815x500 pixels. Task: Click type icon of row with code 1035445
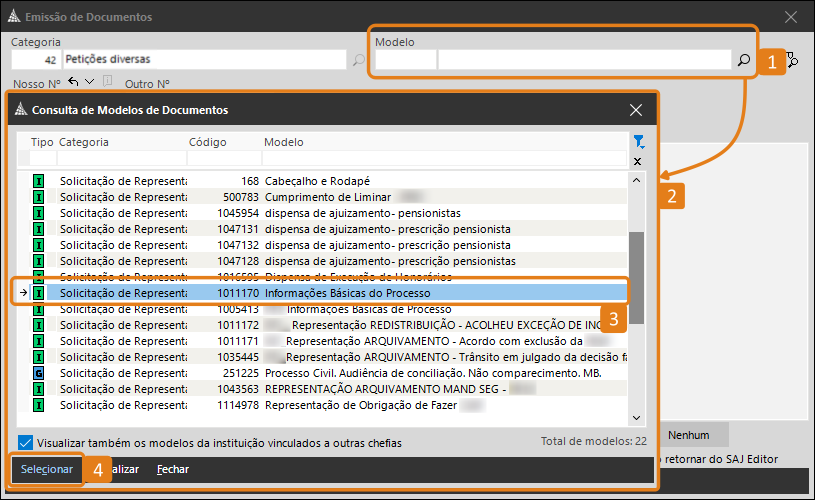pyautogui.click(x=38, y=357)
